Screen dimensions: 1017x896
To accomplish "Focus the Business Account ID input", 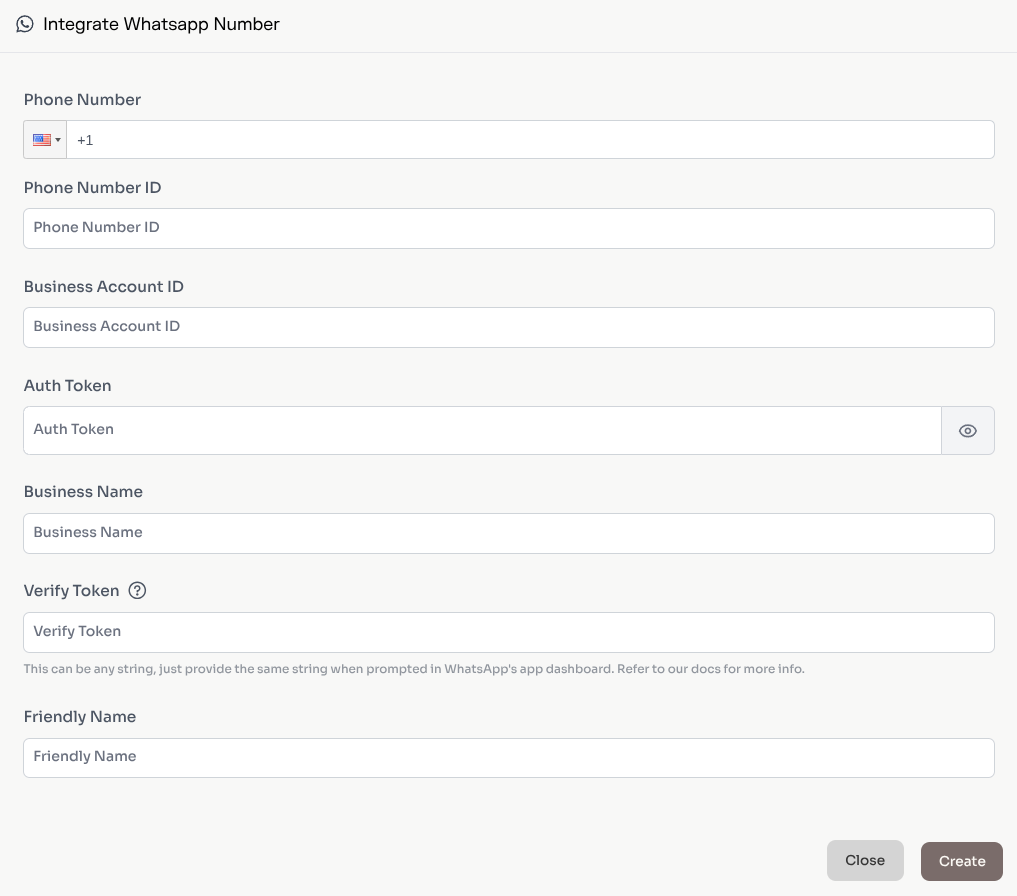I will coord(400,327).
